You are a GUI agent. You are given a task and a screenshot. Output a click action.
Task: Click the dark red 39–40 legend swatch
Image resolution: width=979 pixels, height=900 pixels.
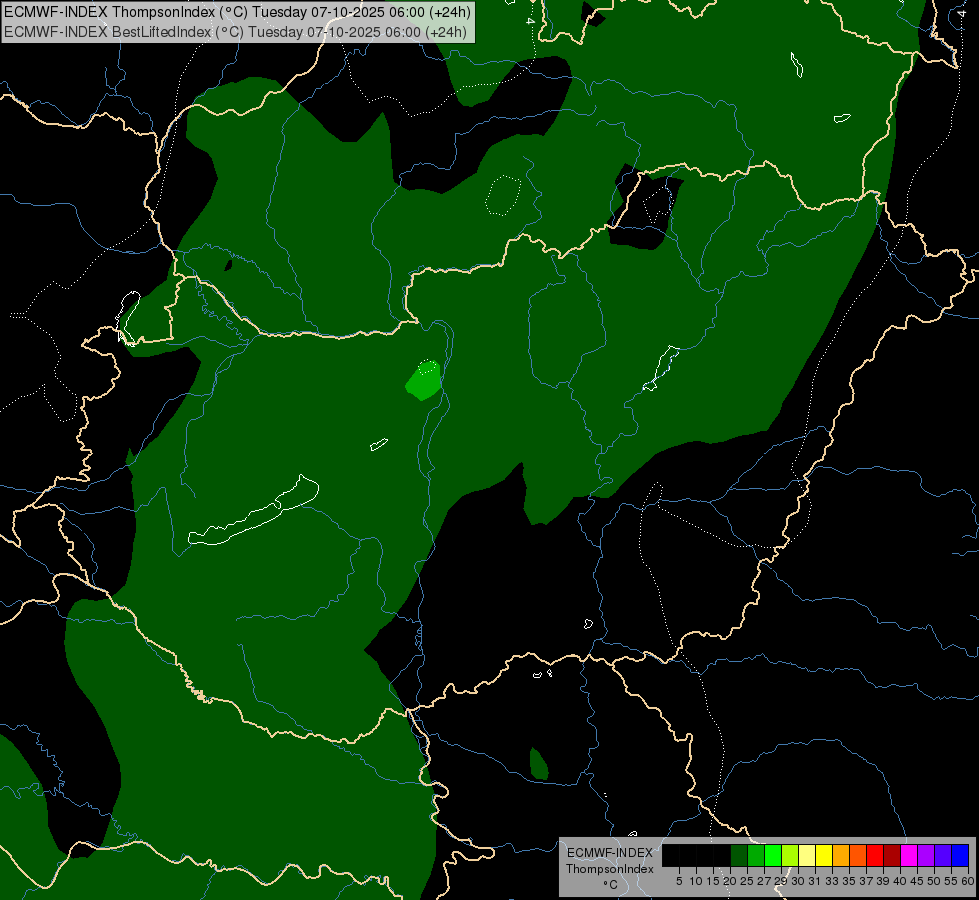[x=891, y=855]
